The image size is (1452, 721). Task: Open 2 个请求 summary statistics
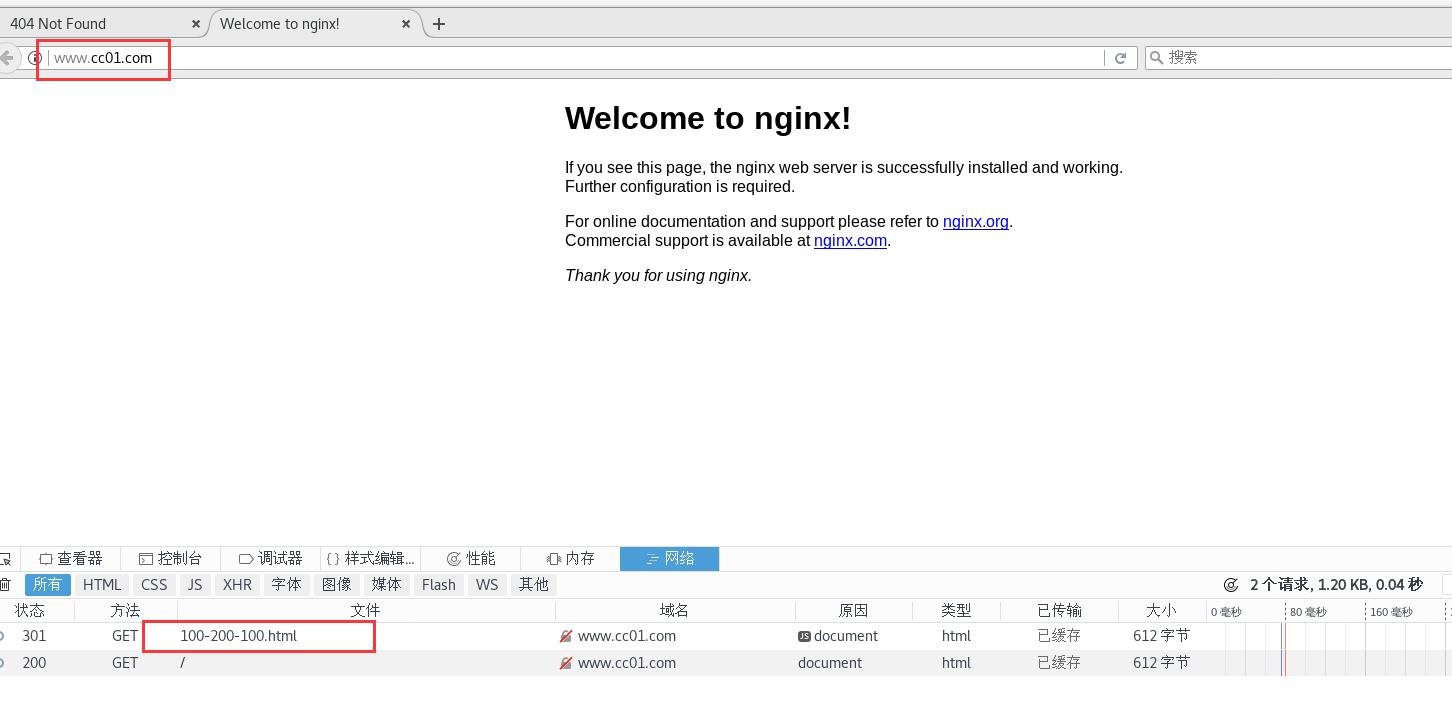[x=1336, y=585]
